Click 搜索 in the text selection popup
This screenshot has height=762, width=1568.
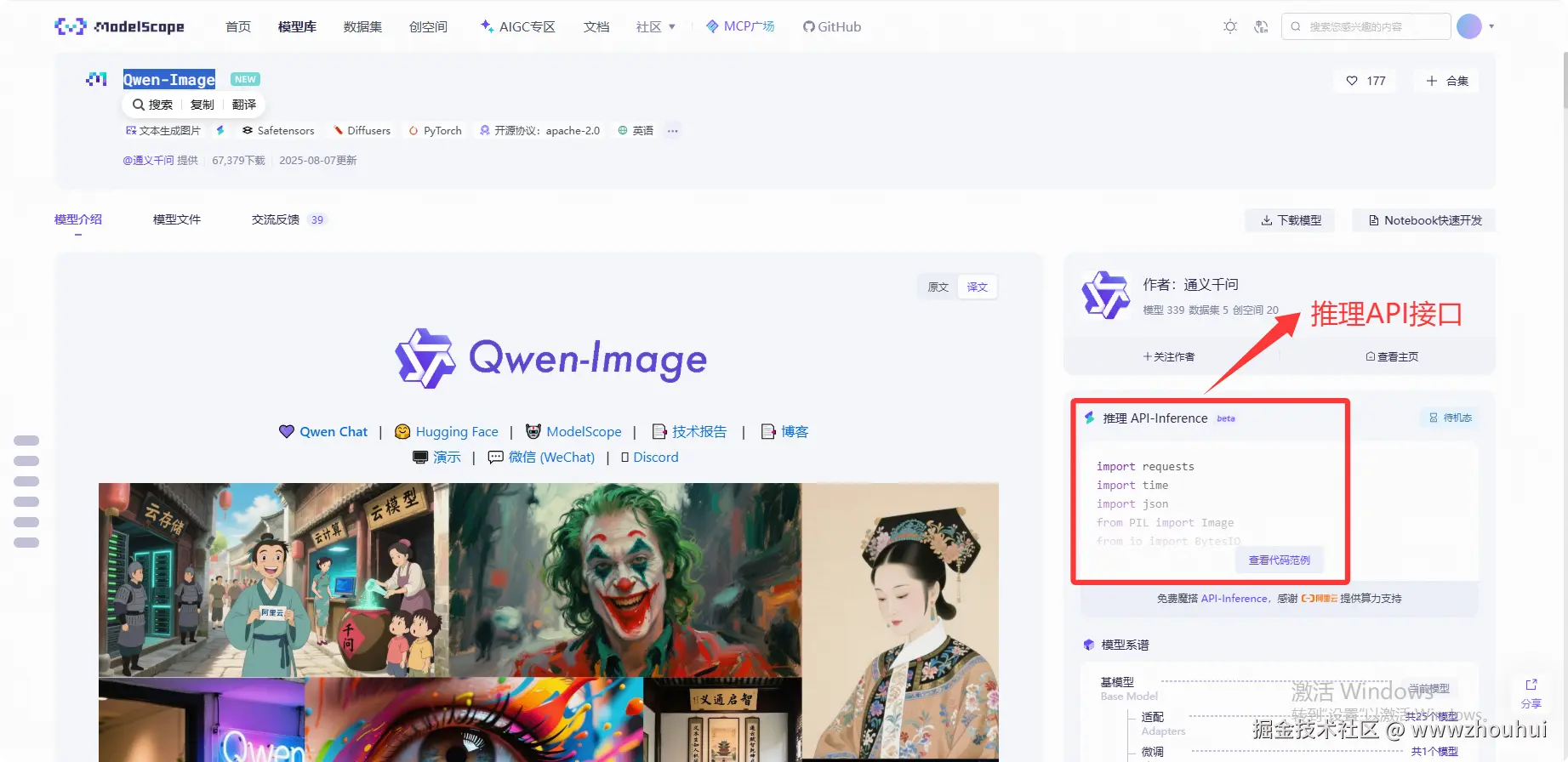click(x=153, y=105)
